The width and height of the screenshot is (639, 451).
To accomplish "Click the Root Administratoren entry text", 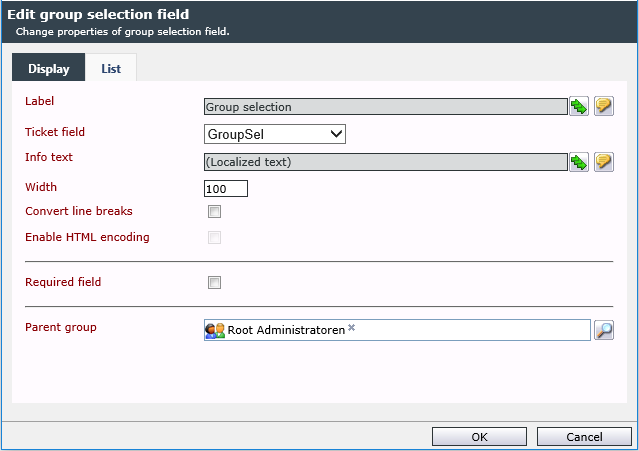I will (x=286, y=330).
